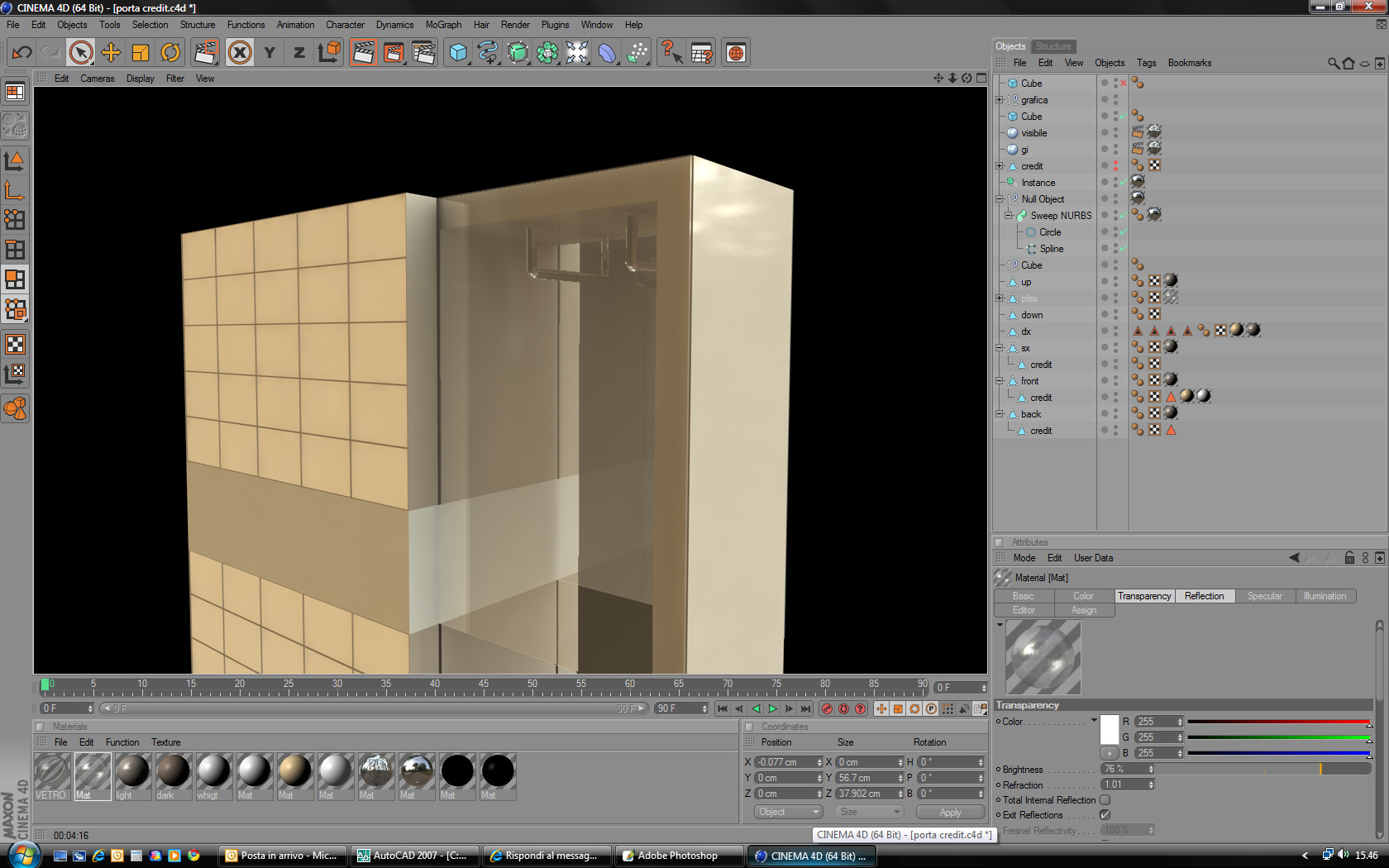Screen dimensions: 1389x868
Task: Disable Exit Reflections checkbox
Action: click(x=1105, y=814)
